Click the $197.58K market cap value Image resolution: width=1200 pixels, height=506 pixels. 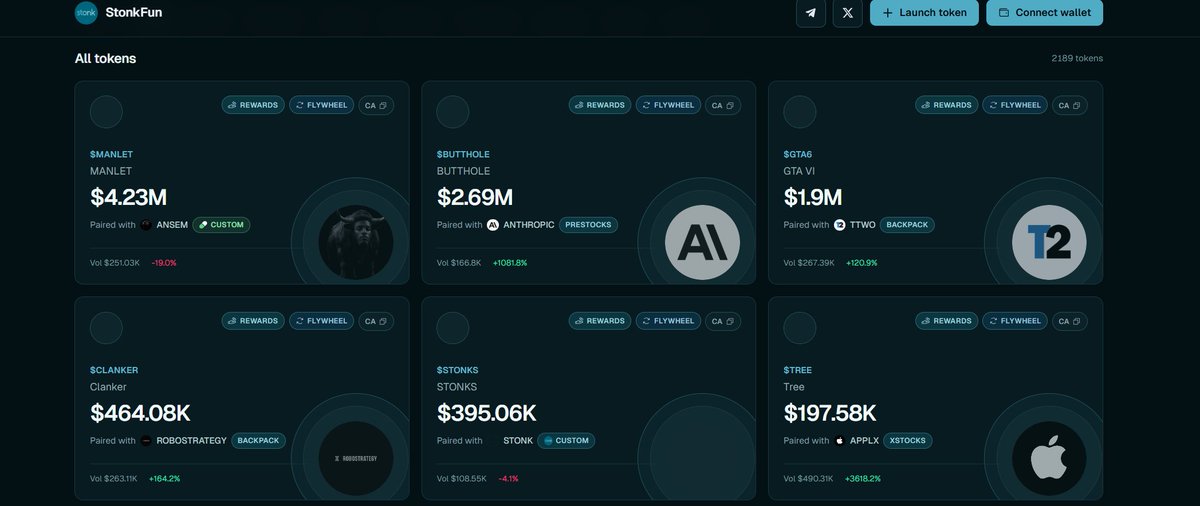(831, 412)
